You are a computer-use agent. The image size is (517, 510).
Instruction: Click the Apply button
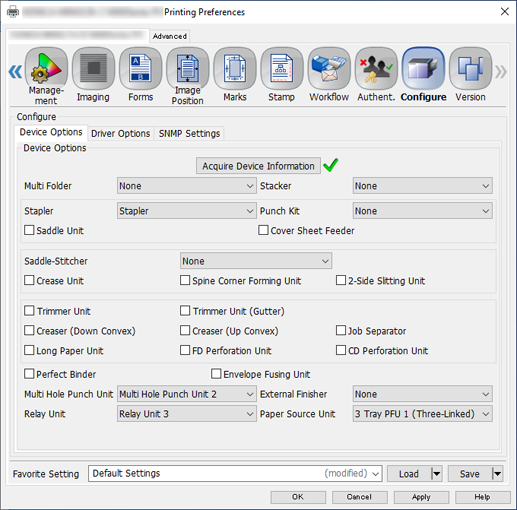click(421, 497)
